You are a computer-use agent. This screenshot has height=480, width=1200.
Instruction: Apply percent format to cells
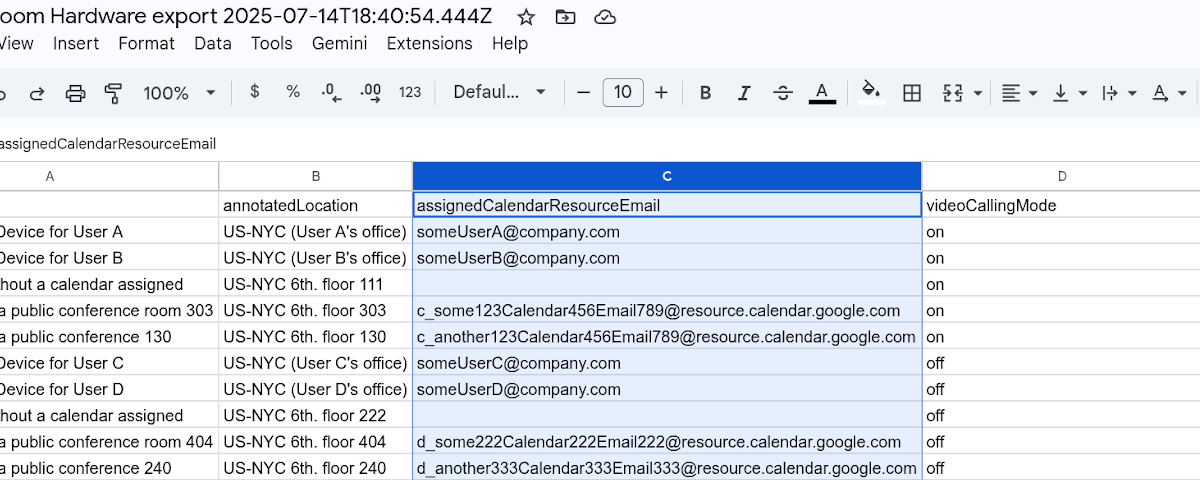coord(293,92)
